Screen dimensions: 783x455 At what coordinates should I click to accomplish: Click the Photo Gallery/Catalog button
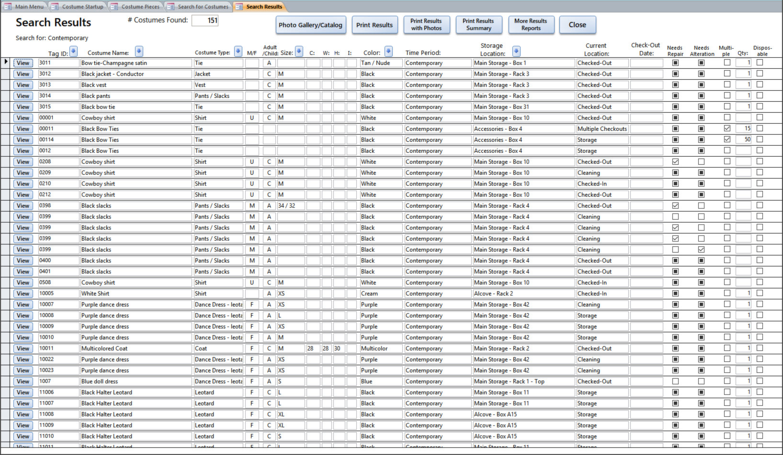310,24
